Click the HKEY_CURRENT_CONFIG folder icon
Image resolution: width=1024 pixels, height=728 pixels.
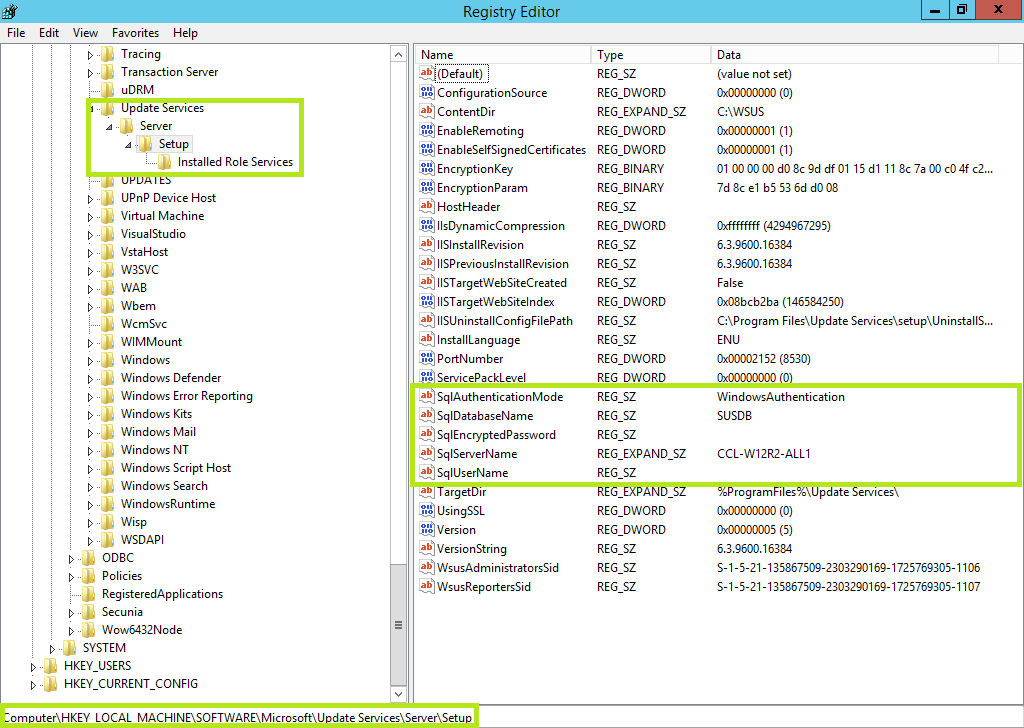(x=51, y=684)
